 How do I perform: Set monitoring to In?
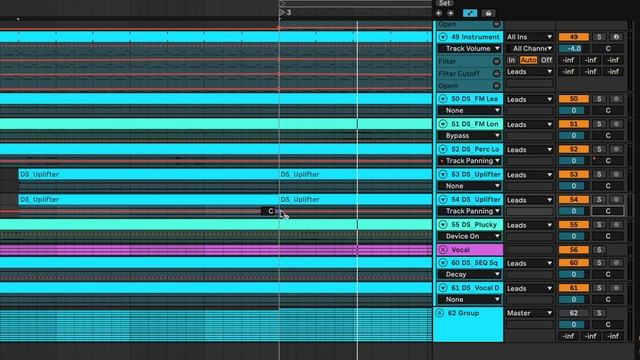[x=511, y=60]
